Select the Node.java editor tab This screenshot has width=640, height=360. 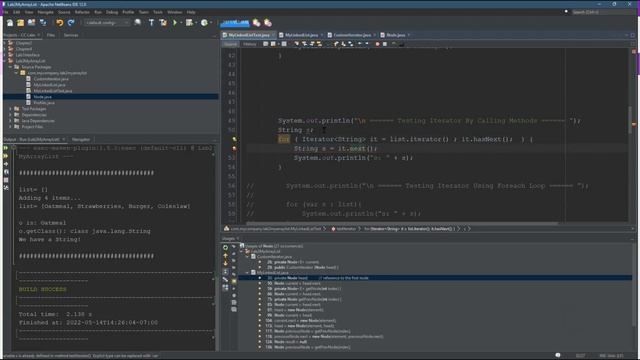(x=395, y=35)
